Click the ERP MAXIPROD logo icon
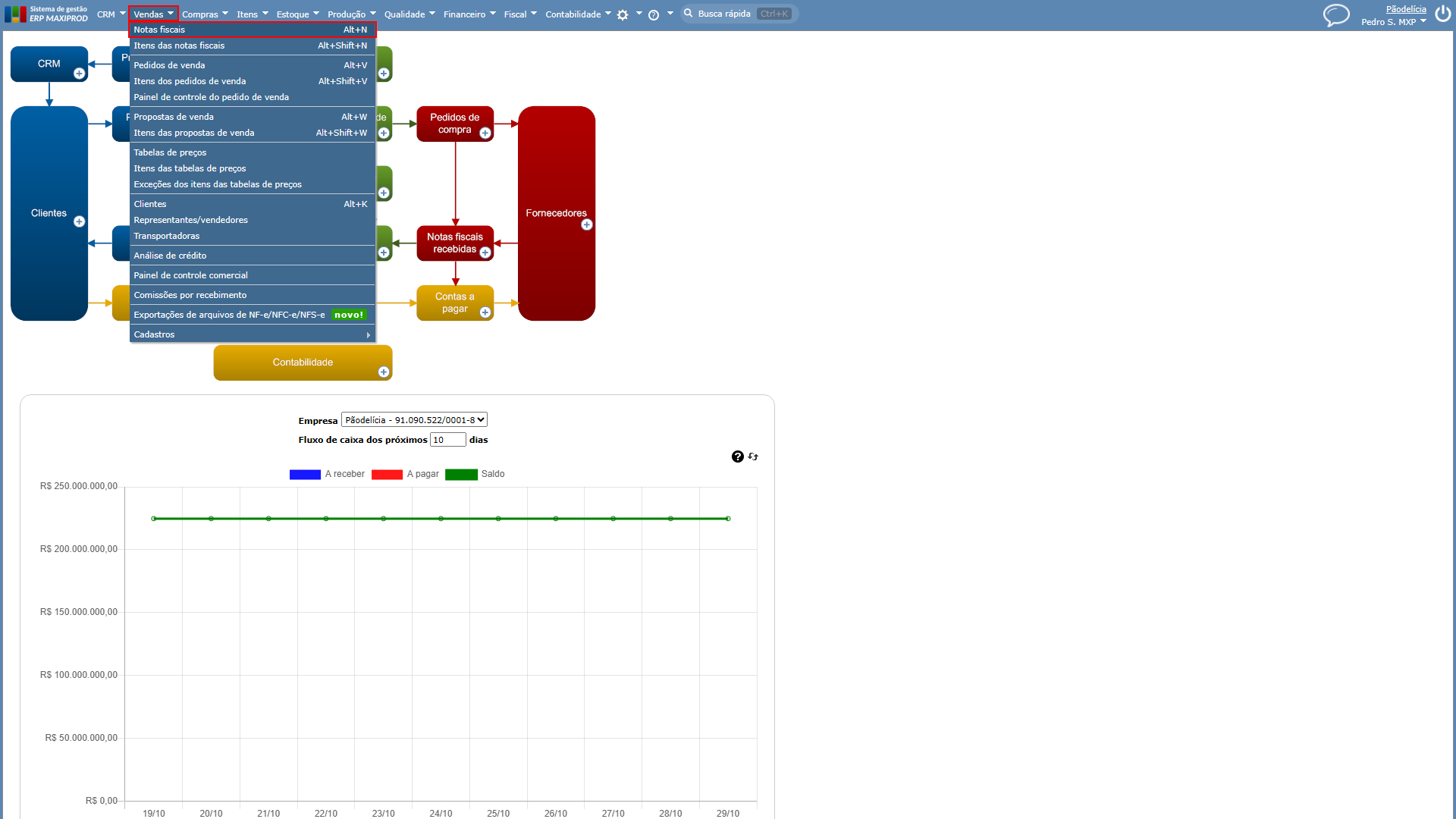 coord(15,14)
